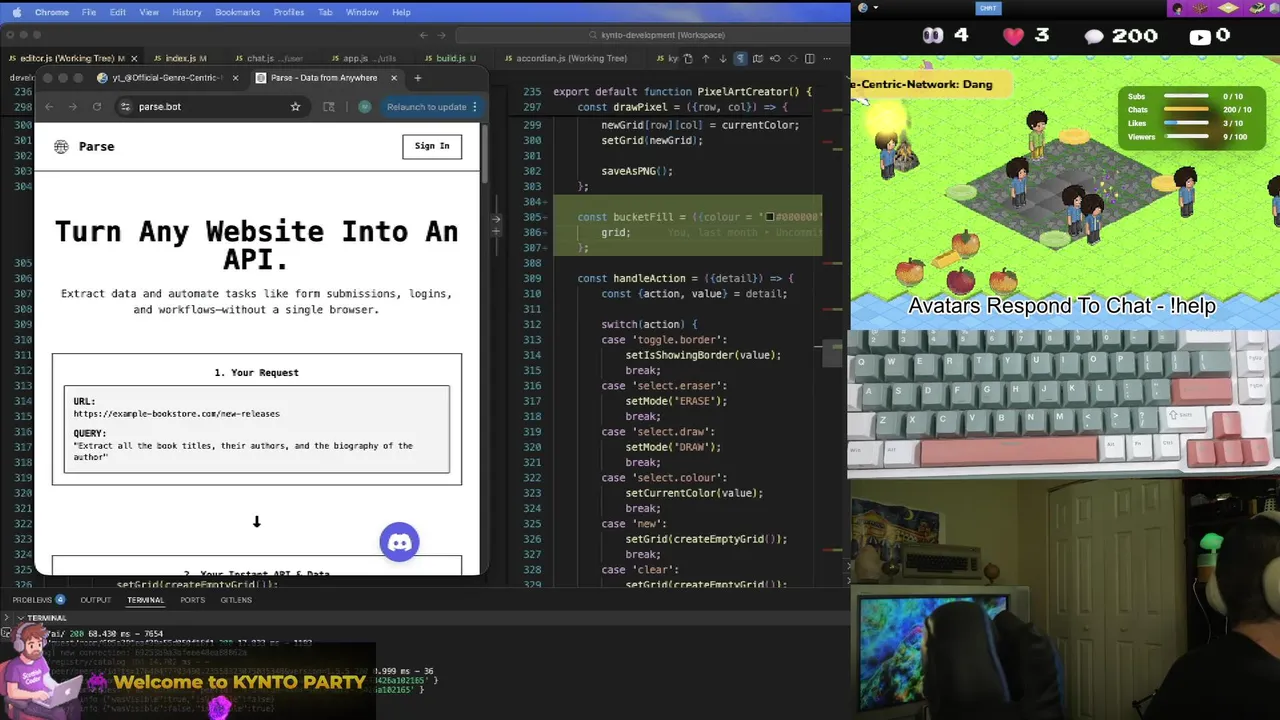Screen dimensions: 1280x720
Task: Open the Window menu
Action: (362, 12)
